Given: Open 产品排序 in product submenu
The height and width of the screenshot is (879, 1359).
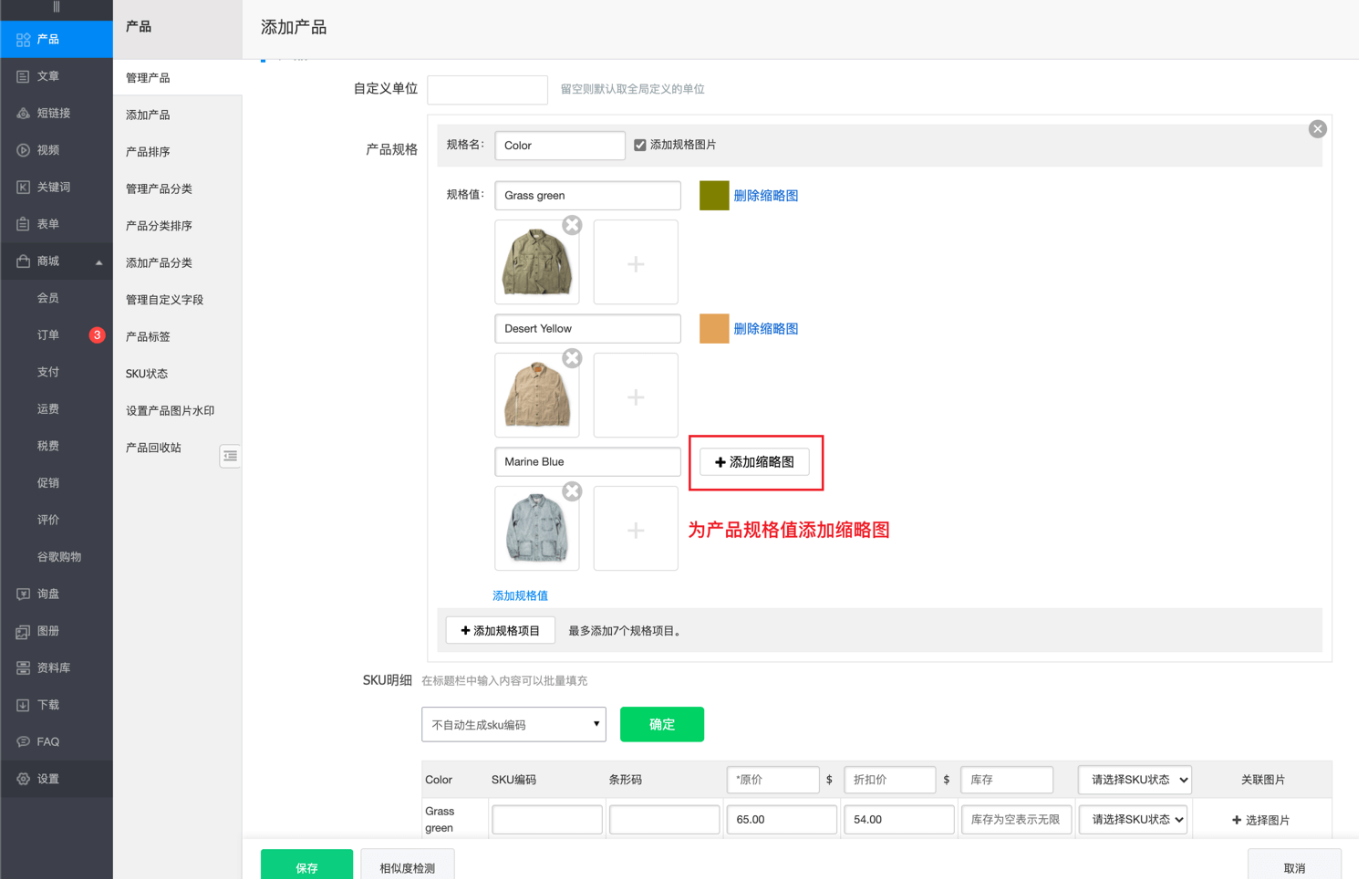Looking at the screenshot, I should pyautogui.click(x=148, y=152).
